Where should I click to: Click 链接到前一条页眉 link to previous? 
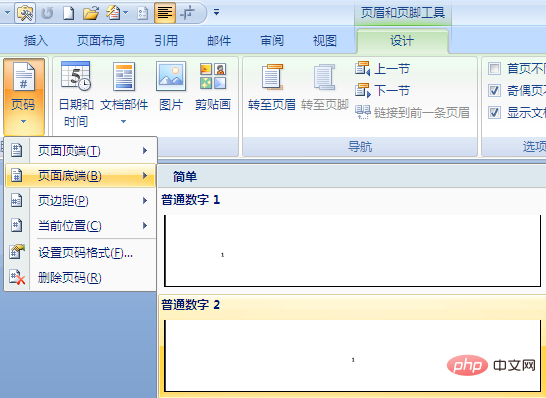[x=412, y=112]
